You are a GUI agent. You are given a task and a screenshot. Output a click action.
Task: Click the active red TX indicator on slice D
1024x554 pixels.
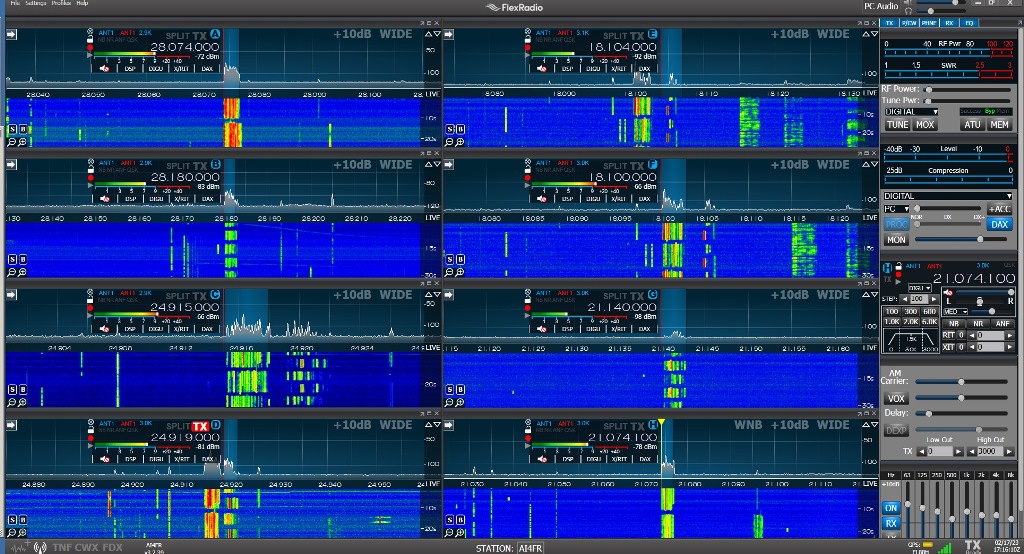(200, 425)
